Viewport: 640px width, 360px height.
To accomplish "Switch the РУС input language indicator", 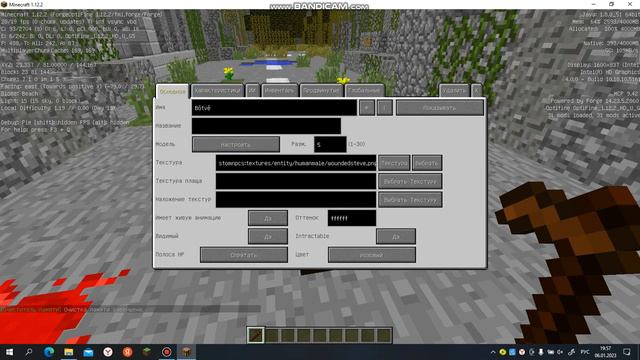I will coord(585,352).
